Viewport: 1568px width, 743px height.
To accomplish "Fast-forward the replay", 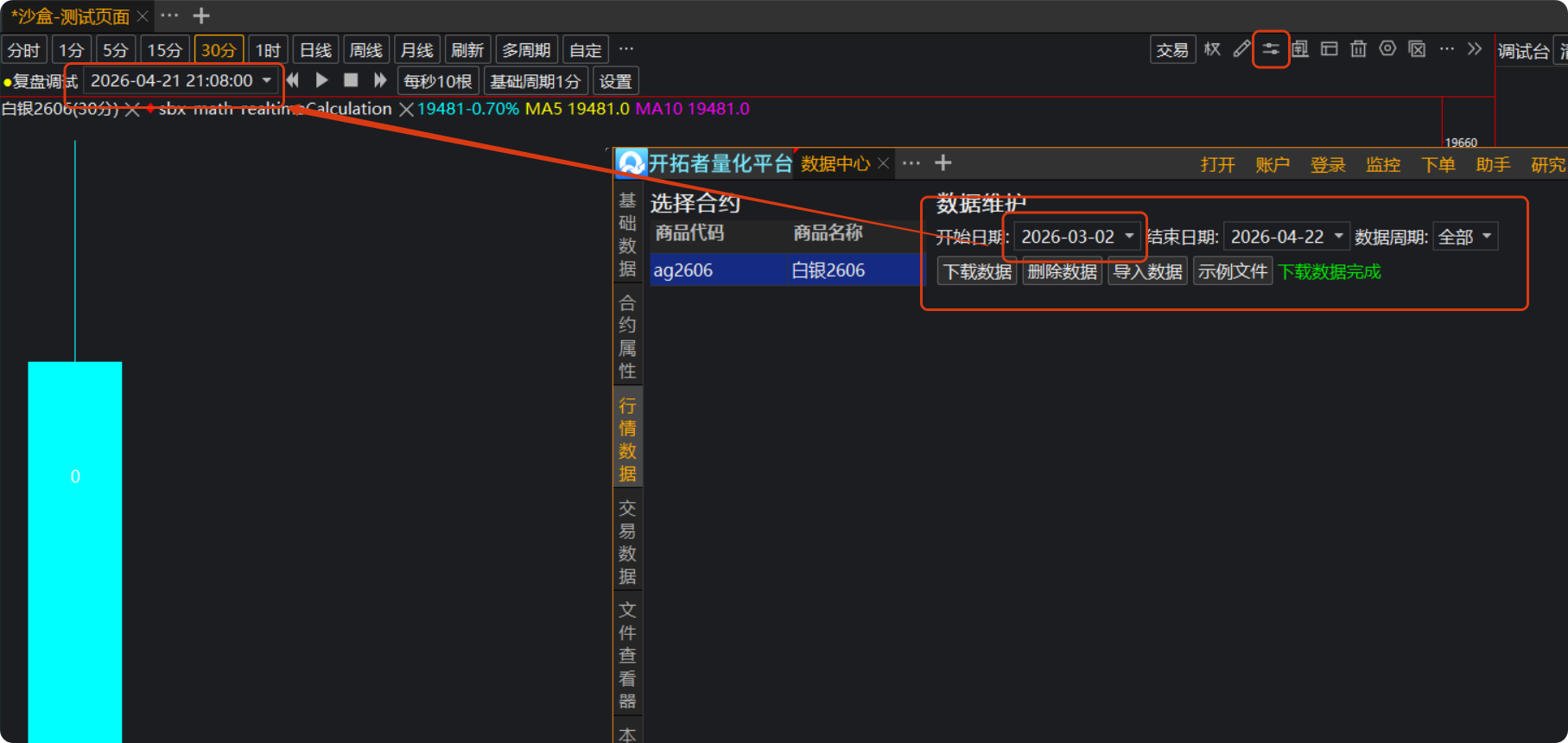I will pyautogui.click(x=380, y=80).
